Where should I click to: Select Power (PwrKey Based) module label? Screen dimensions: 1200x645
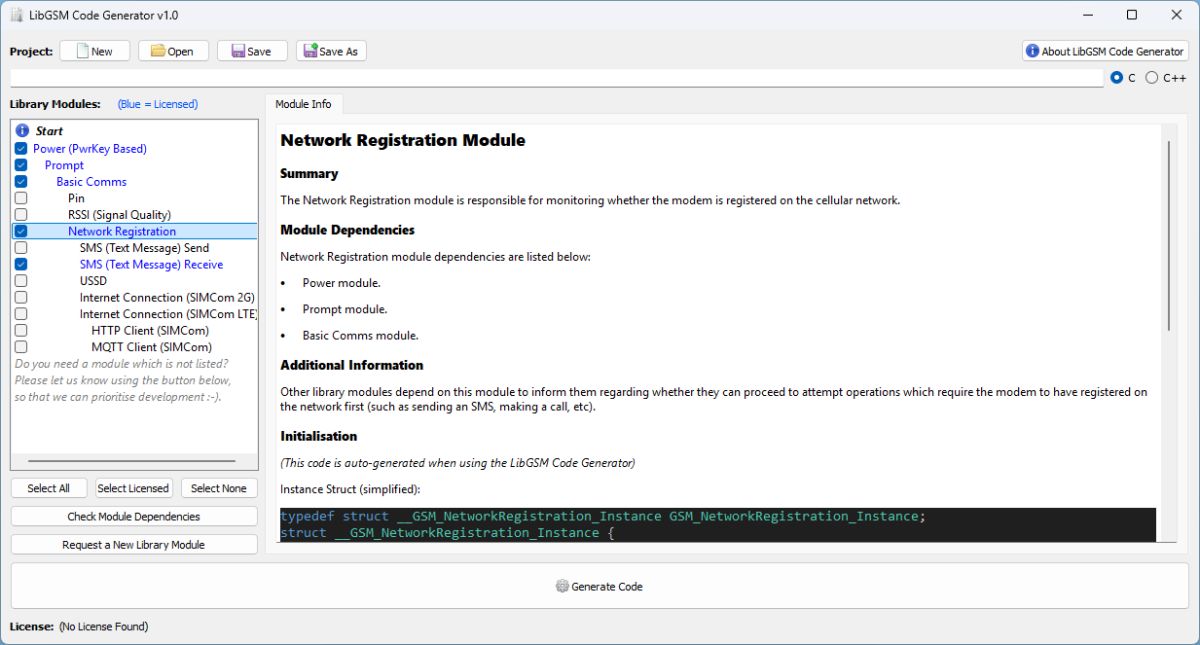click(90, 148)
